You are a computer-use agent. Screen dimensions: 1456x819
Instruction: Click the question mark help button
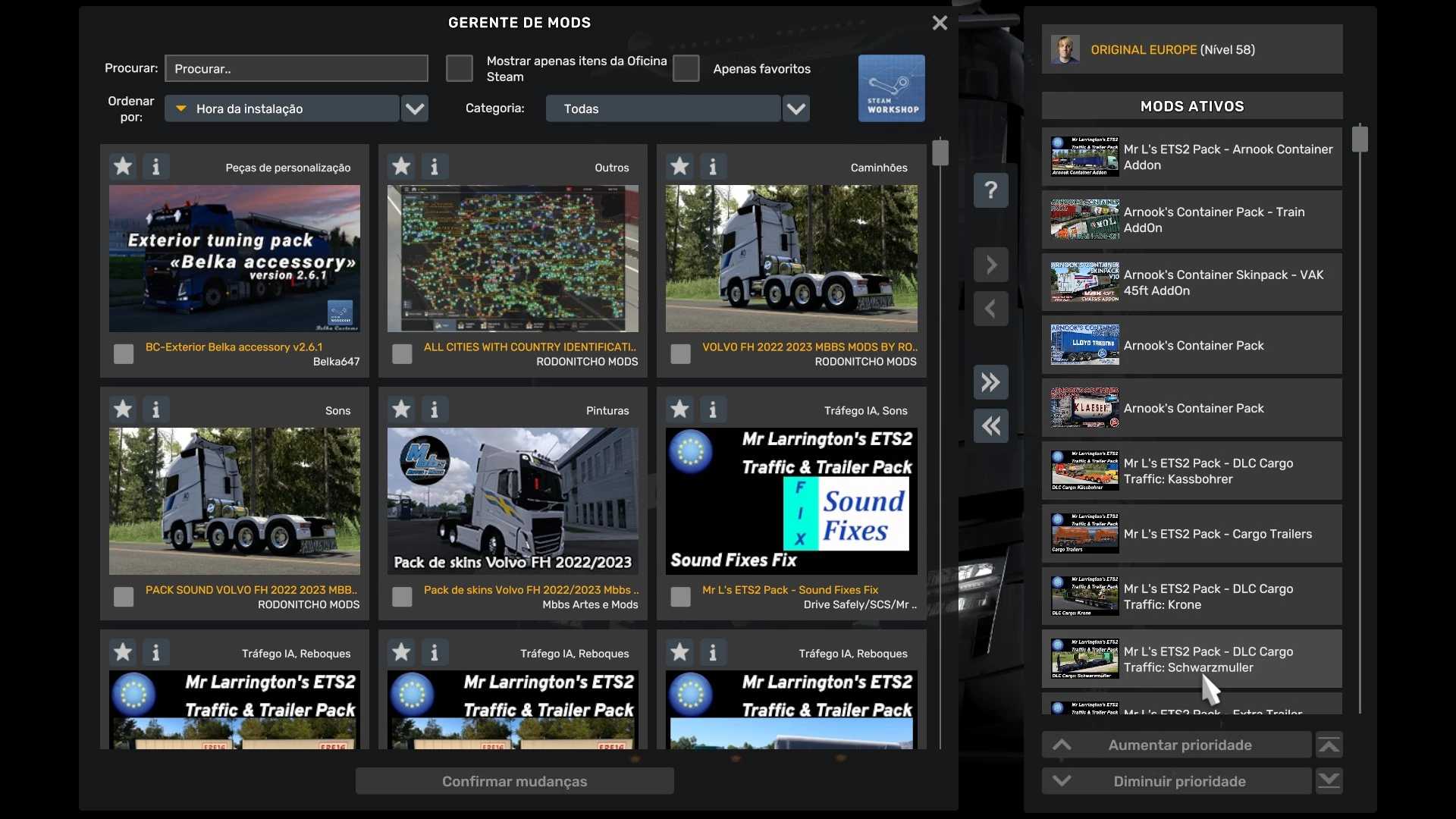(x=990, y=190)
